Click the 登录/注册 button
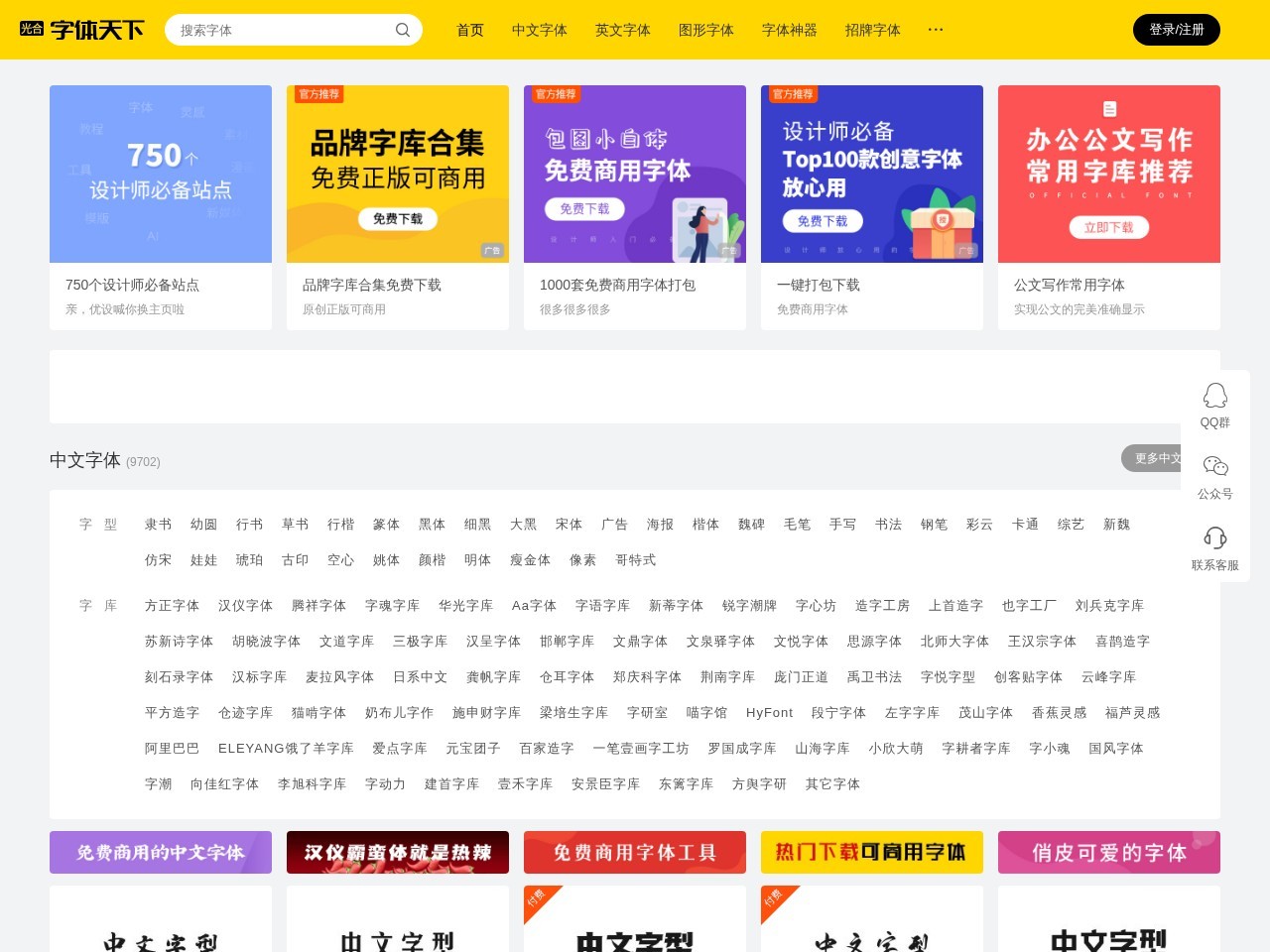The width and height of the screenshot is (1270, 952). (x=1176, y=30)
